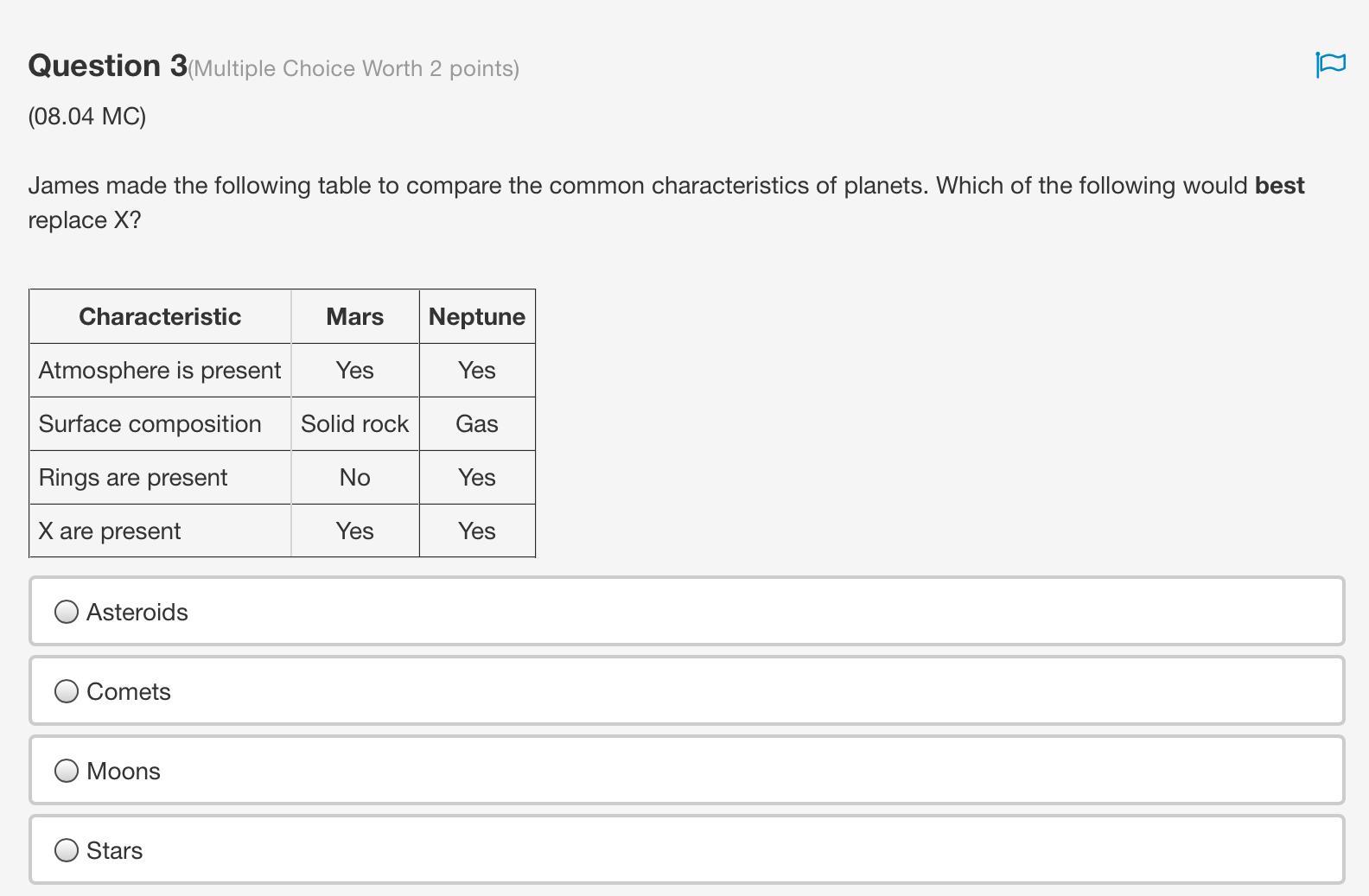Flag this question with the flag icon

point(1330,65)
